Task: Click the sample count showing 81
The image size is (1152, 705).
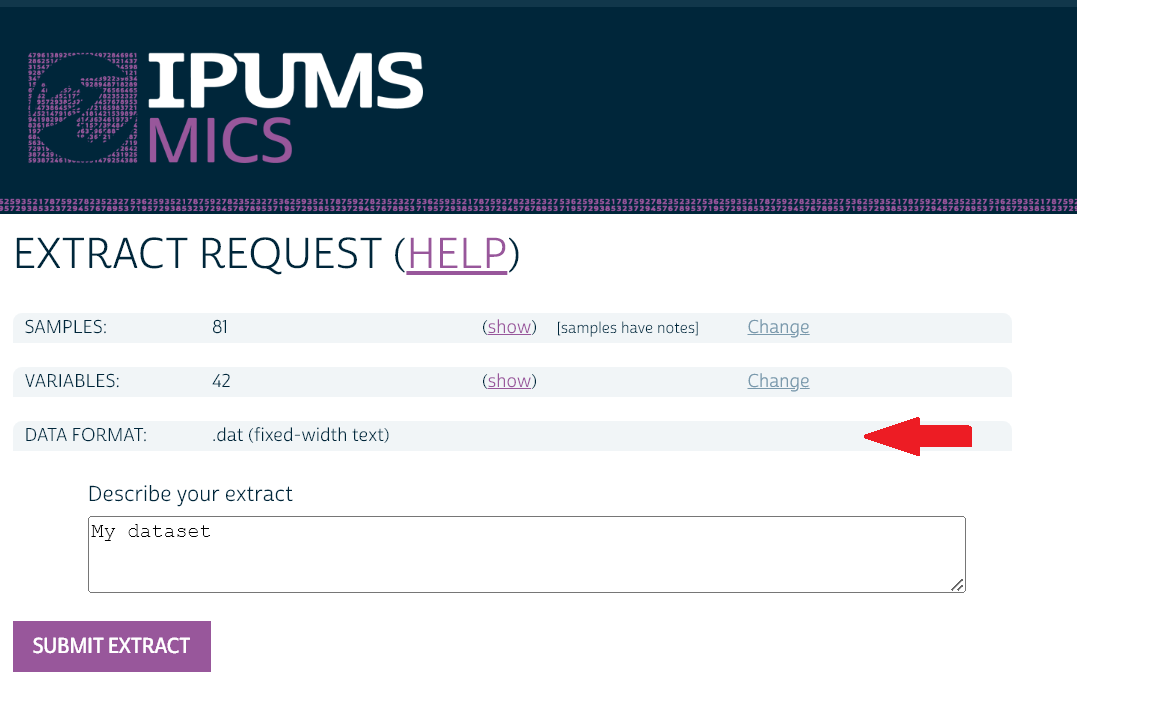Action: tap(220, 327)
